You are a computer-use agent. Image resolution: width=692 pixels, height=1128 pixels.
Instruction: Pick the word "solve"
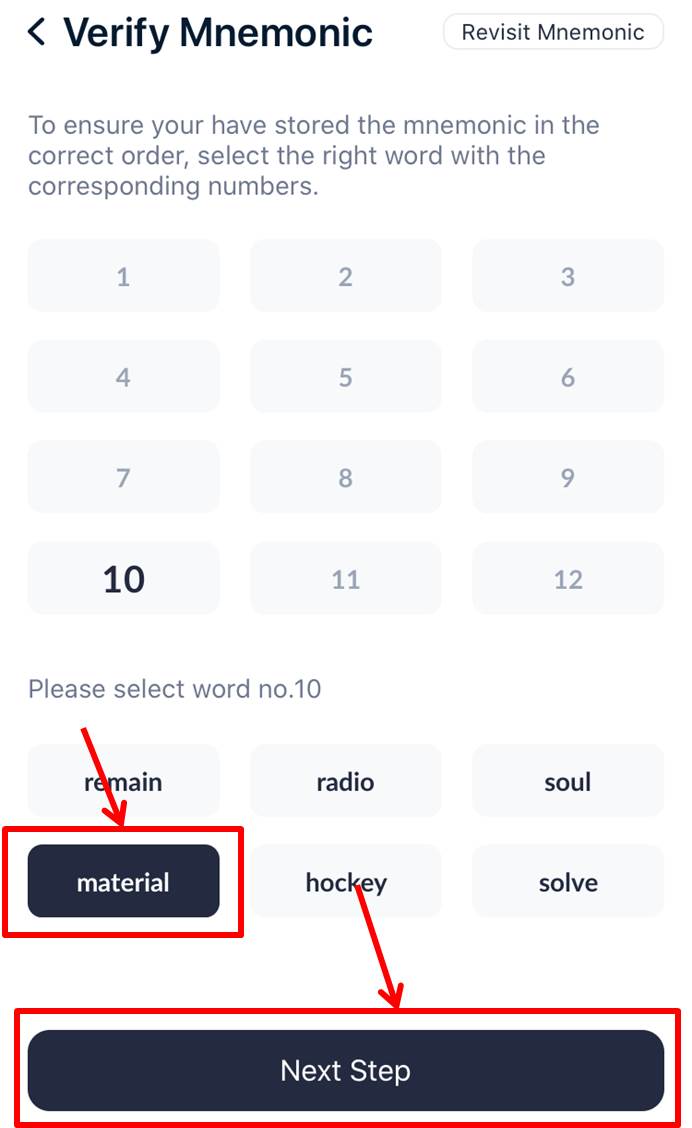[x=567, y=882]
